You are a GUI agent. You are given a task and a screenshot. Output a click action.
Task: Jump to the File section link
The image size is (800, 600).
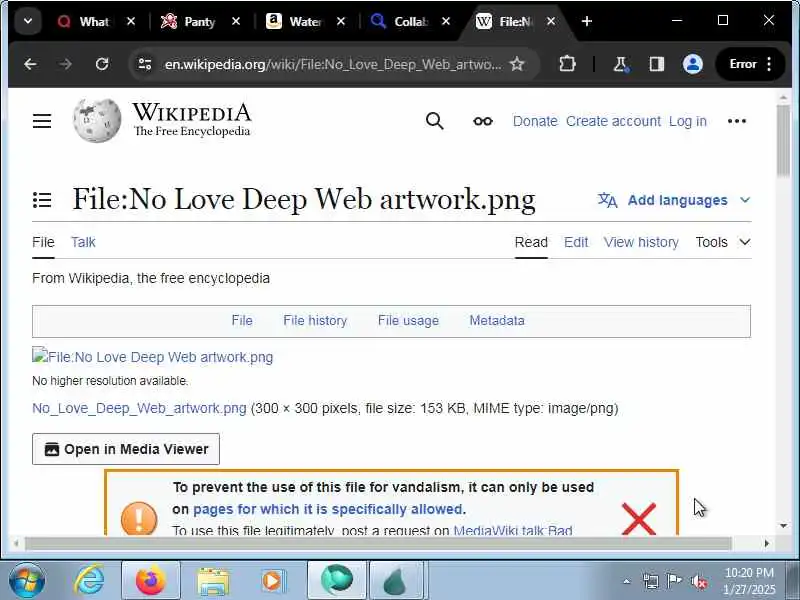click(x=242, y=320)
